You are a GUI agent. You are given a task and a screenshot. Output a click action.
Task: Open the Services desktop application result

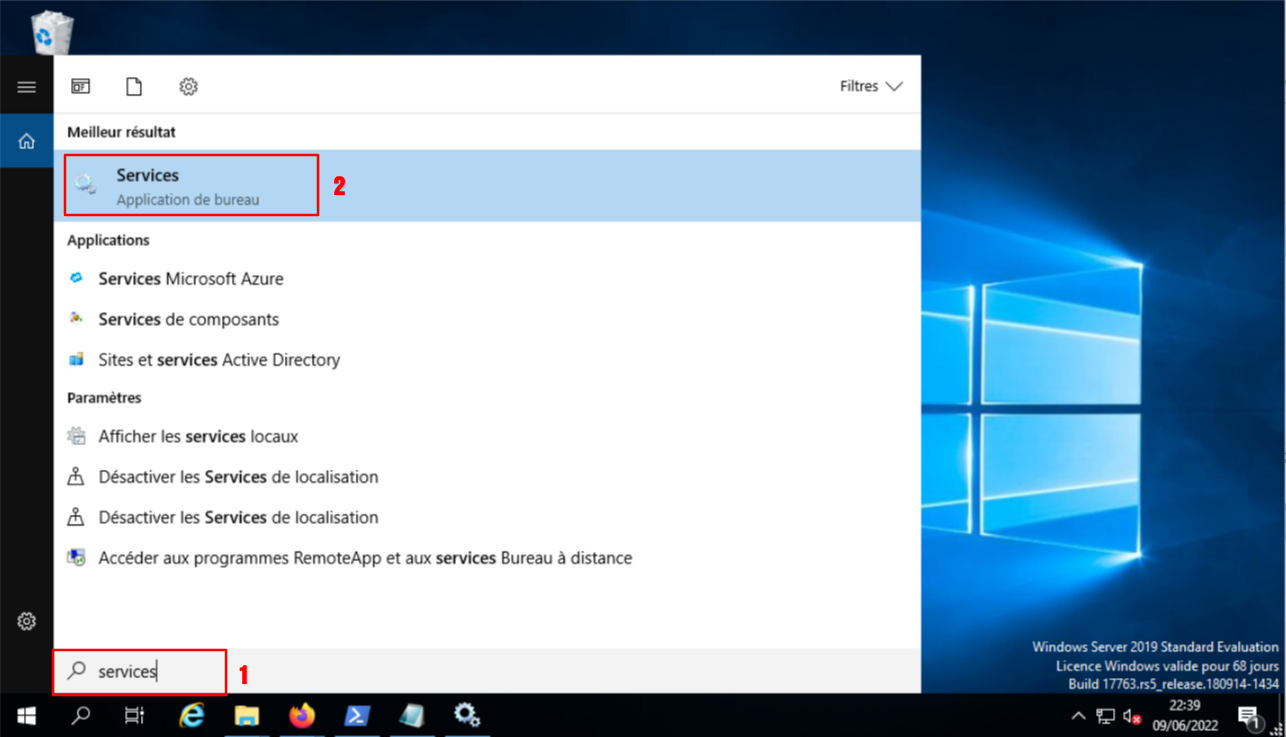190,186
